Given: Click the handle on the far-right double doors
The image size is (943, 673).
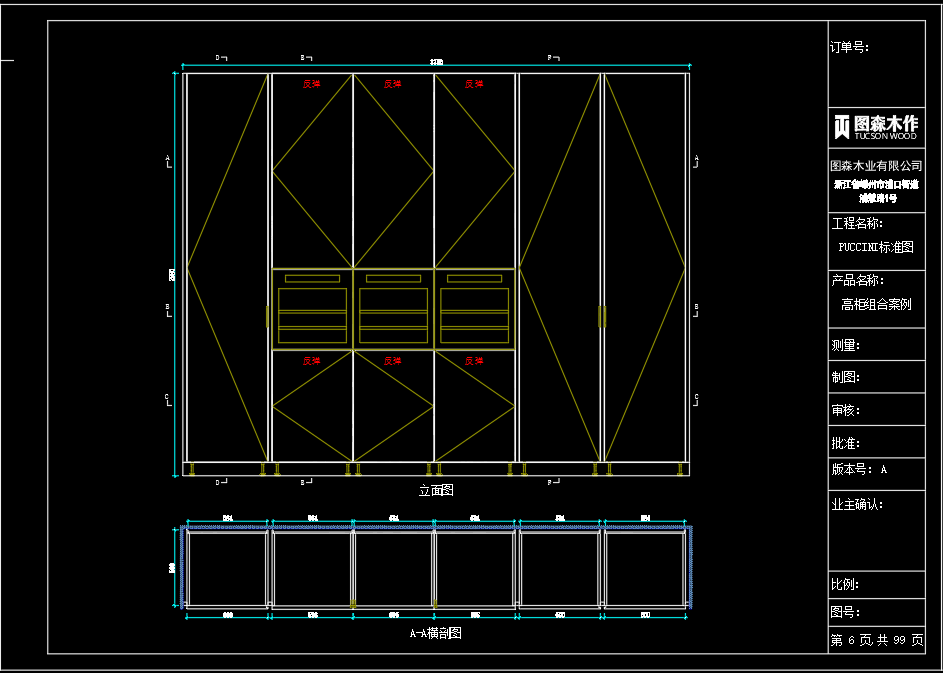Looking at the screenshot, I should [602, 316].
